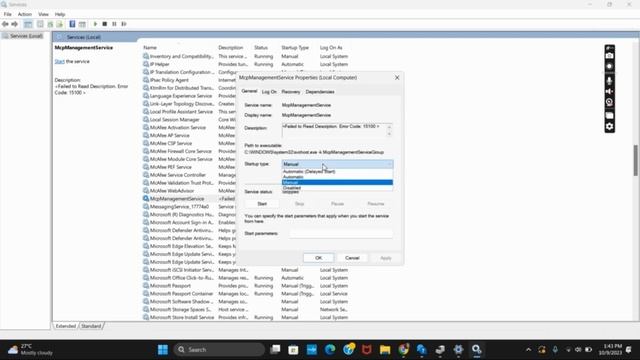640x360 pixels.
Task: Click the services list vertical scrollbar thumb
Action: [636, 160]
